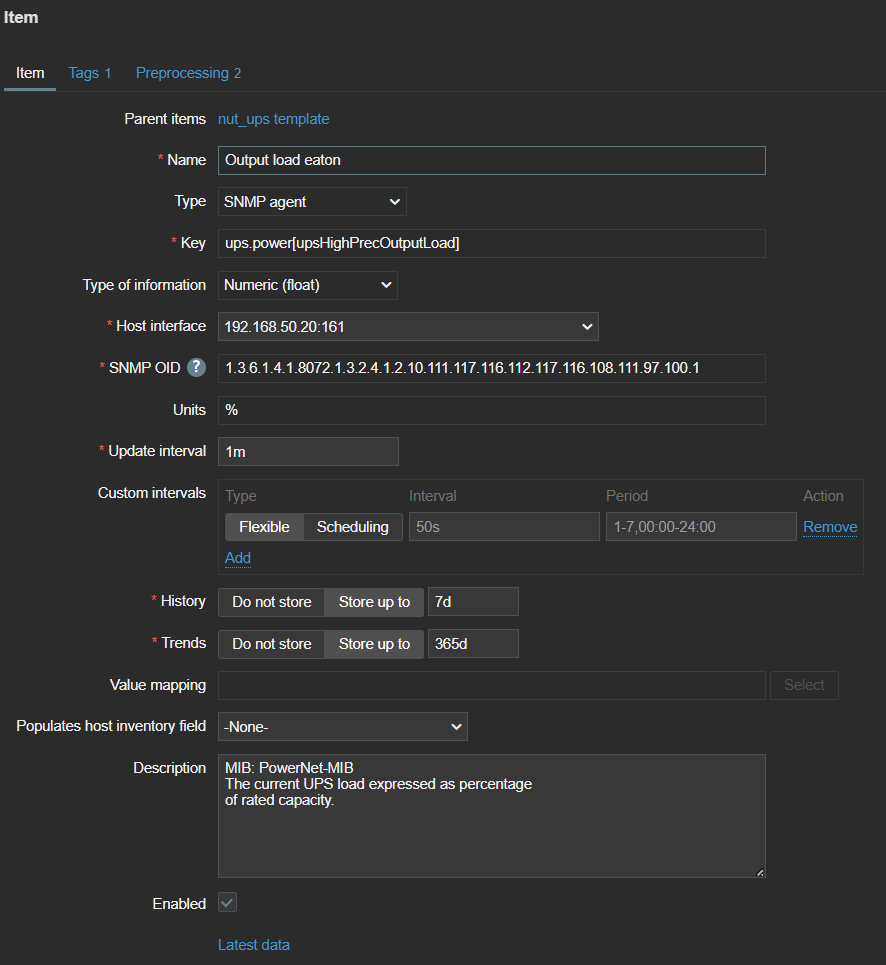Add a new custom interval

tap(238, 558)
